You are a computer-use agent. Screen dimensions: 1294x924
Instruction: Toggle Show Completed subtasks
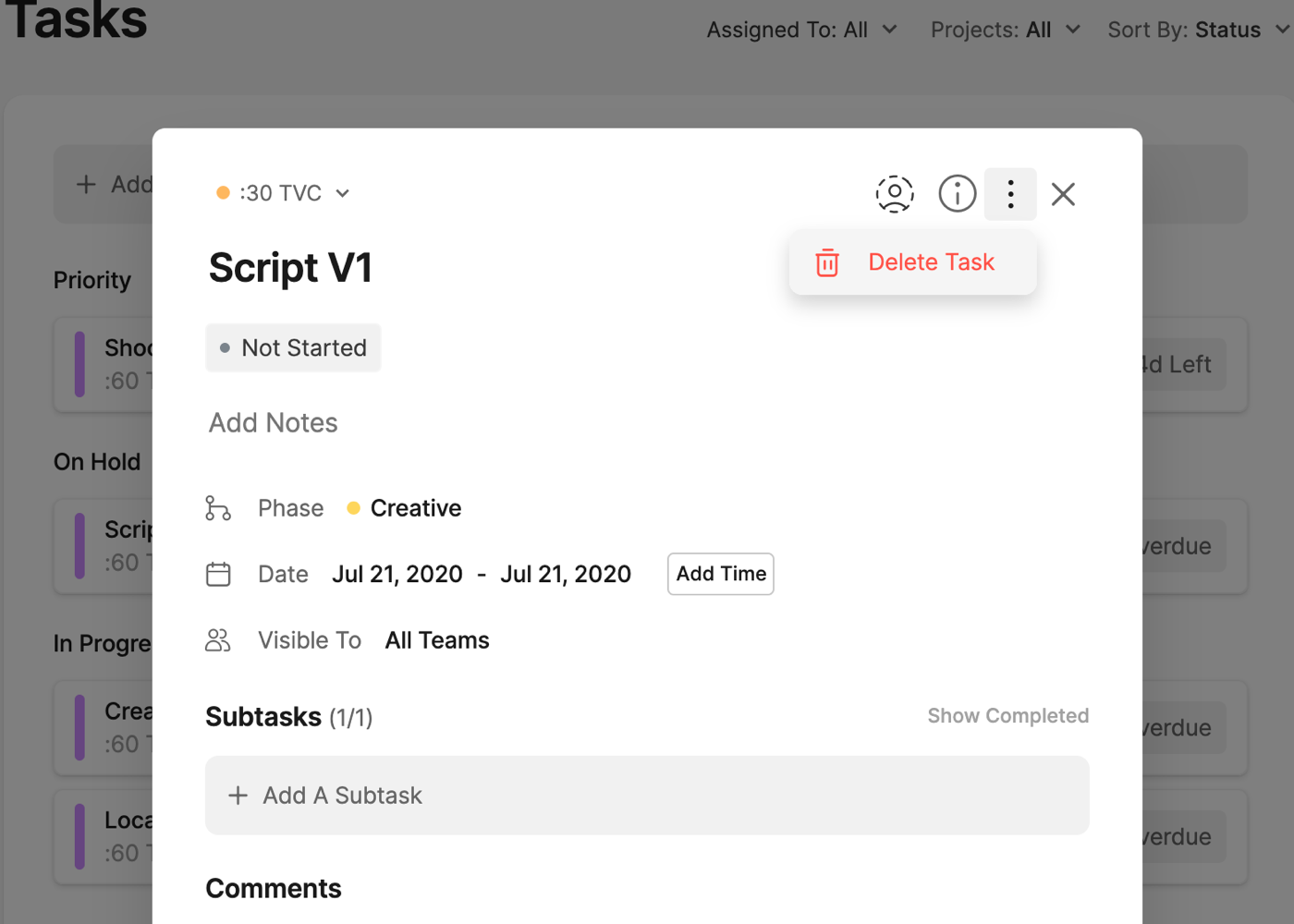(x=1007, y=716)
